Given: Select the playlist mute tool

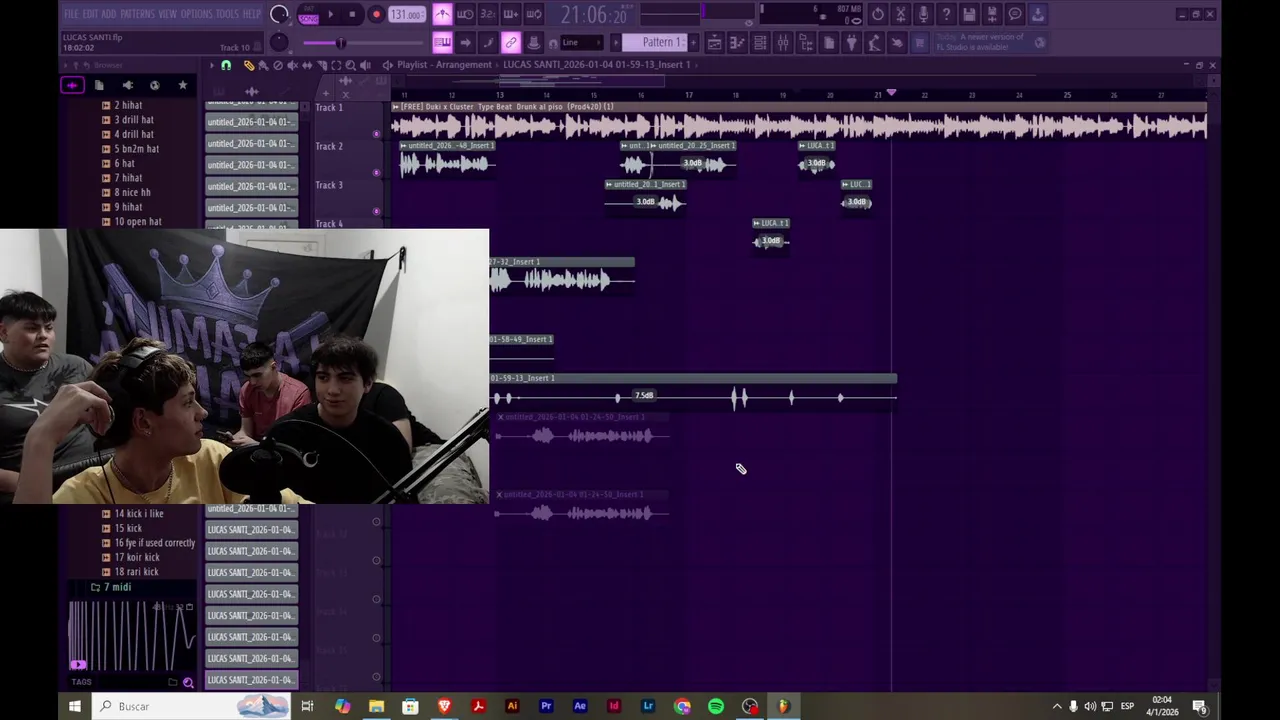Looking at the screenshot, I should [292, 65].
